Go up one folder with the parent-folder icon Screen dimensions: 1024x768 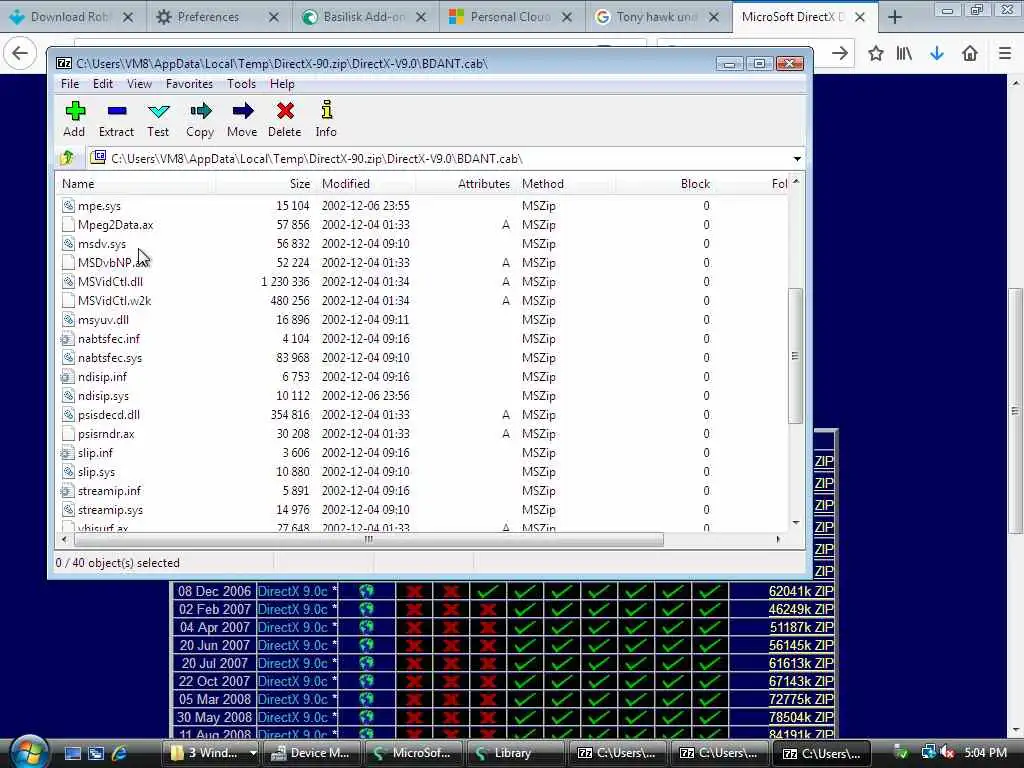(67, 158)
